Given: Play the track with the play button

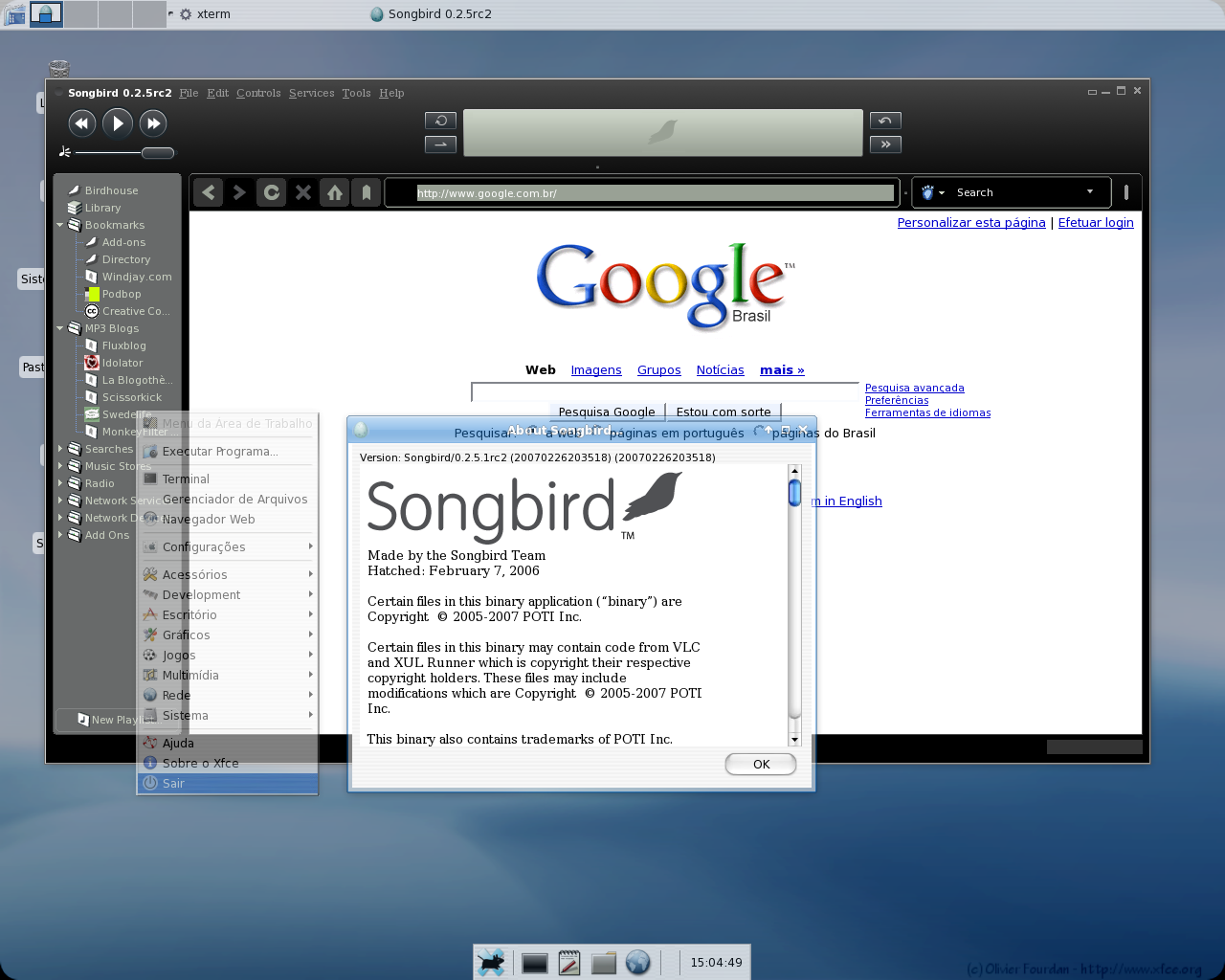Looking at the screenshot, I should (118, 122).
